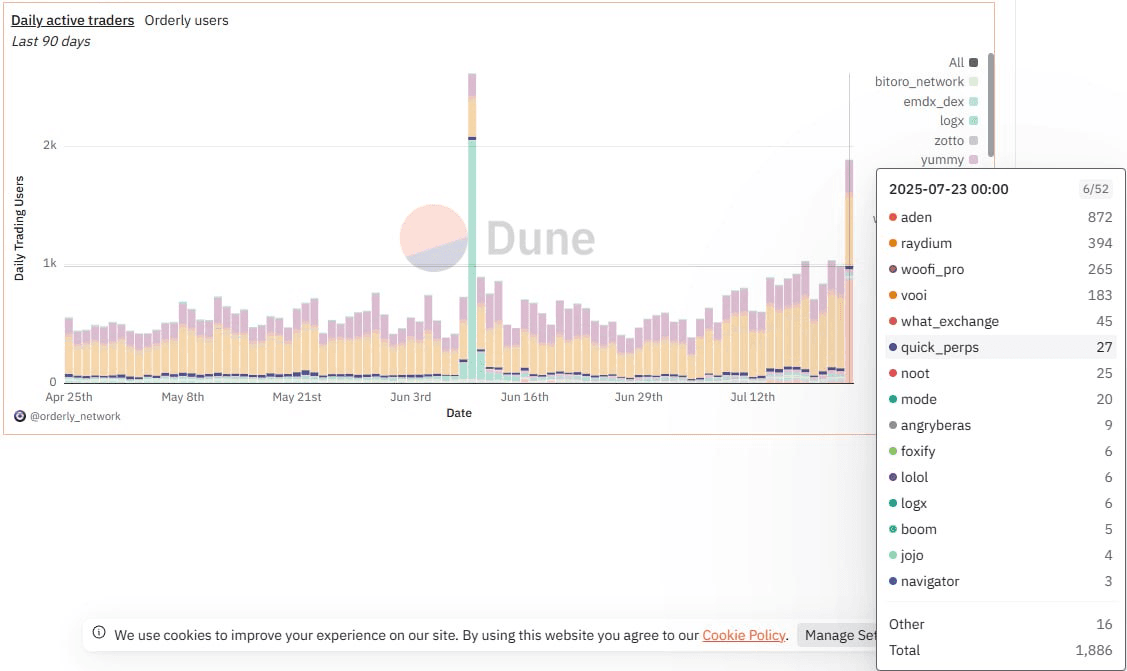The width and height of the screenshot is (1127, 671).
Task: Click the vooi row in the tooltip
Action: coord(1000,295)
